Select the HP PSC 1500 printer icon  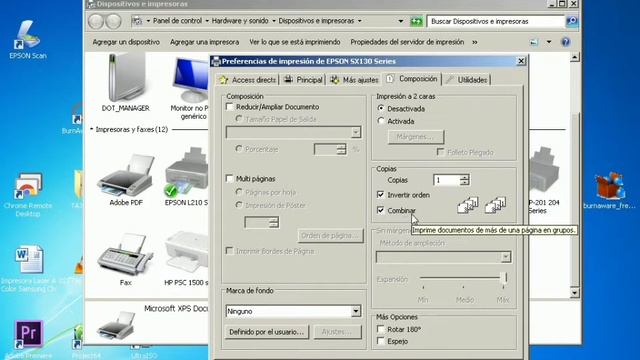tap(186, 258)
